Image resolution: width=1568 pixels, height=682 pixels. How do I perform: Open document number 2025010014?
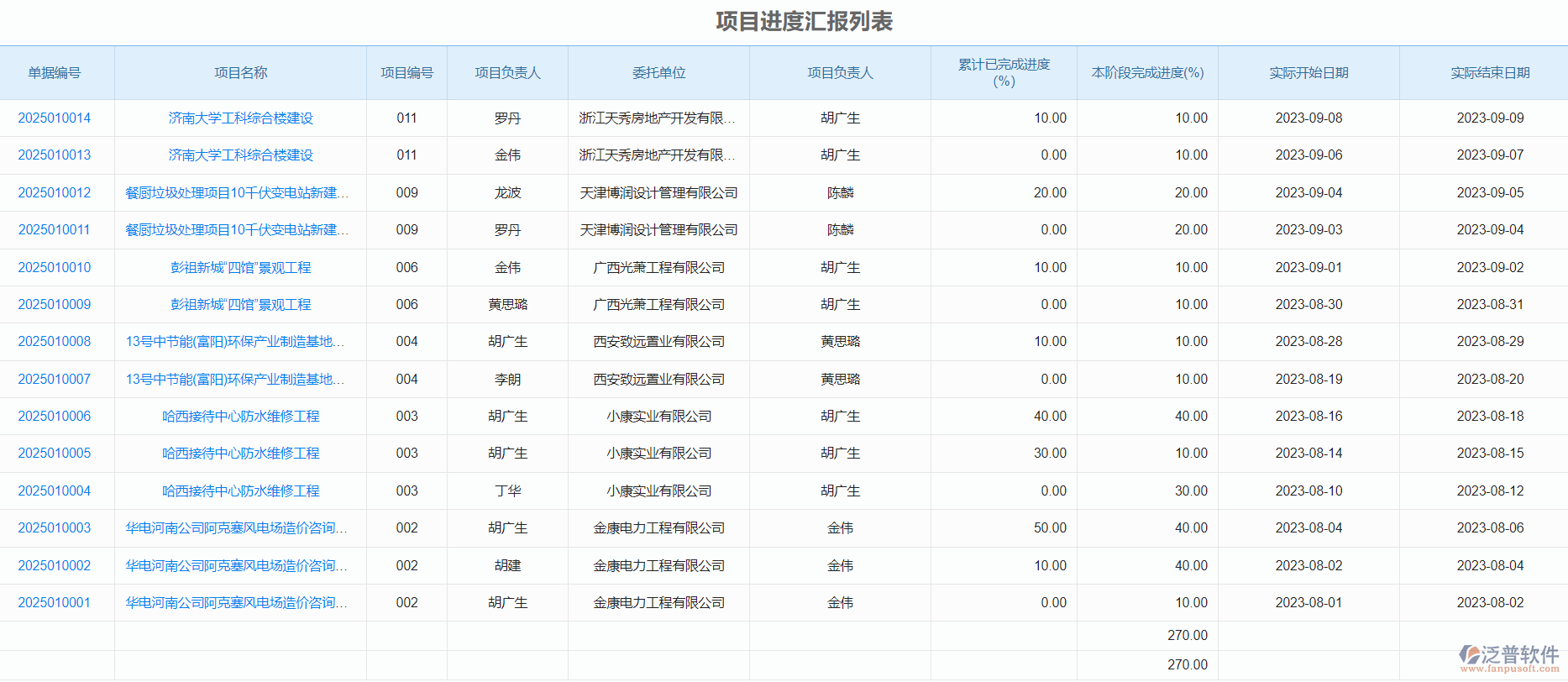(x=55, y=118)
